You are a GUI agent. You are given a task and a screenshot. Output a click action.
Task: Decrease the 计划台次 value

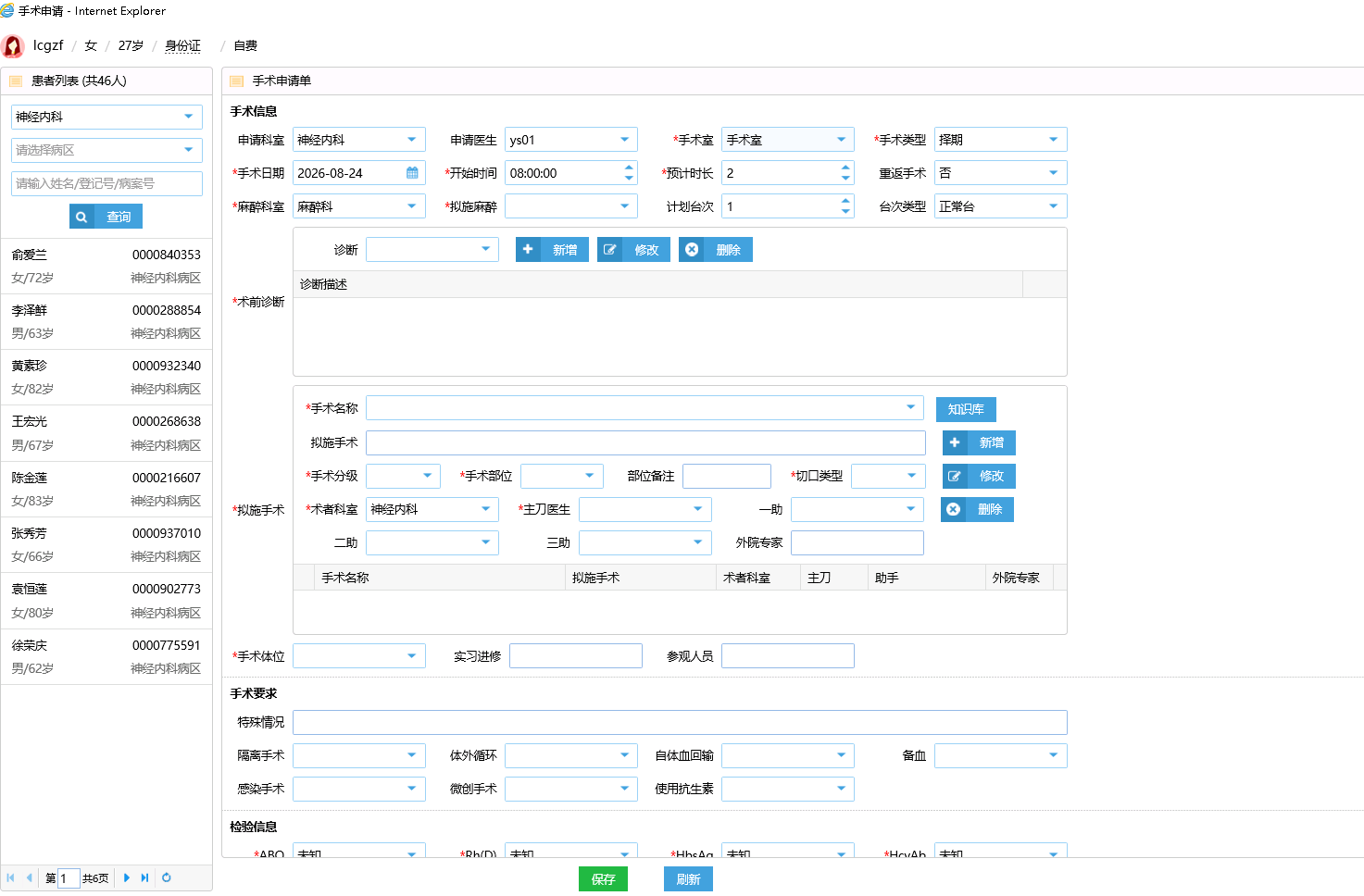point(845,212)
